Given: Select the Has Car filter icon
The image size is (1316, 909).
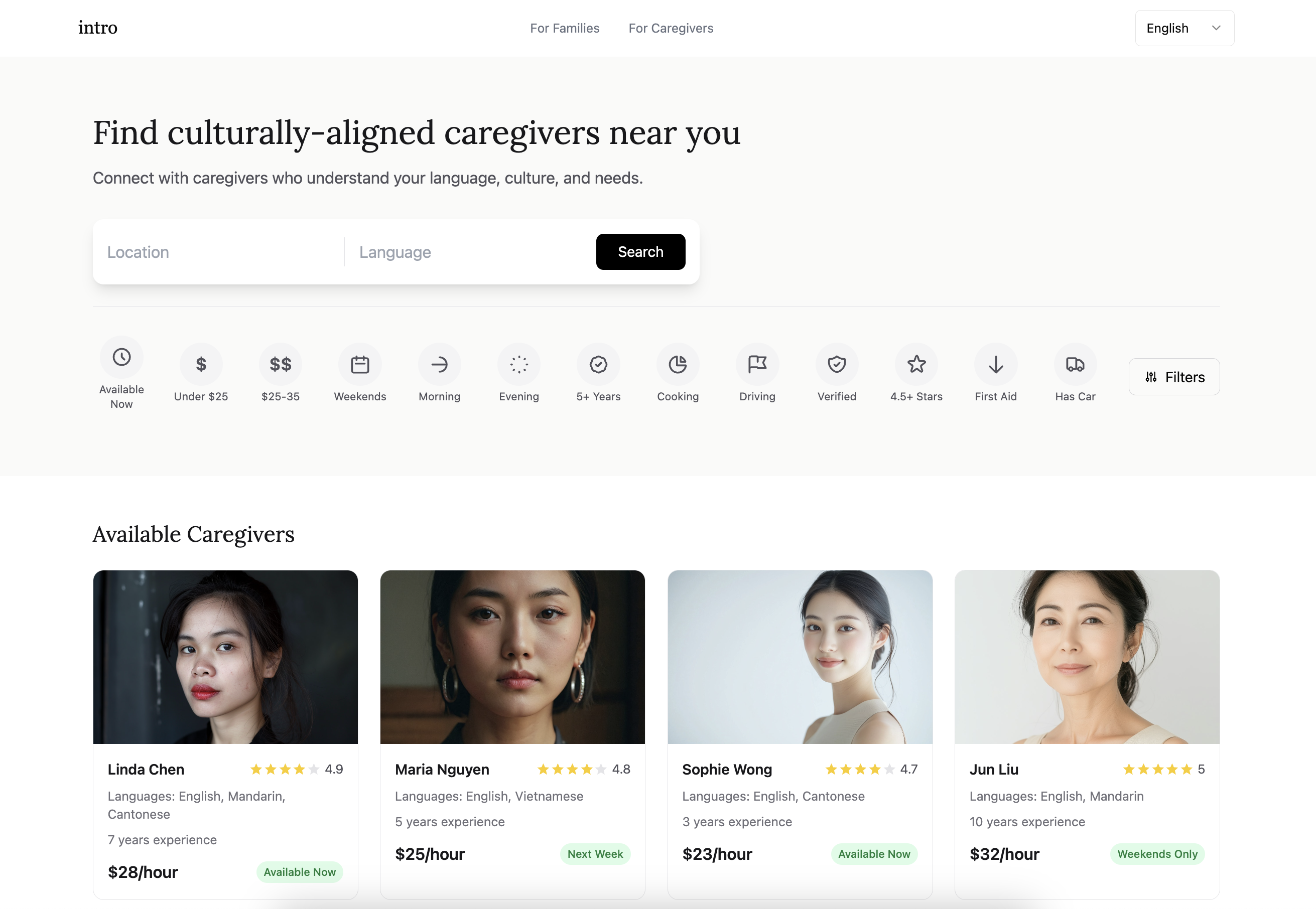Looking at the screenshot, I should coord(1075,365).
